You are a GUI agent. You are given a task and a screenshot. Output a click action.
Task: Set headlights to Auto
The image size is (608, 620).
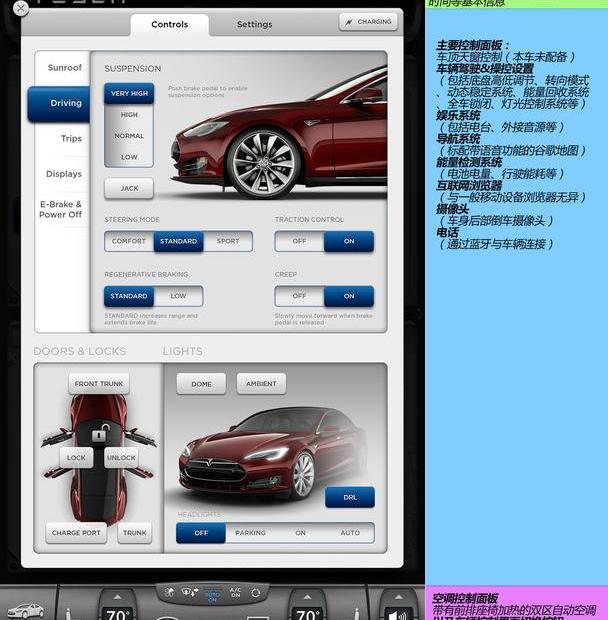pyautogui.click(x=350, y=533)
